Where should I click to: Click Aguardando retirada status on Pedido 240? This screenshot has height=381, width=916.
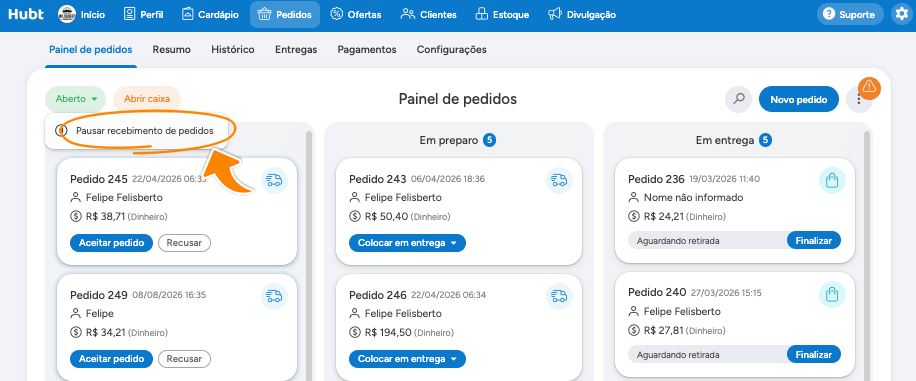(678, 355)
